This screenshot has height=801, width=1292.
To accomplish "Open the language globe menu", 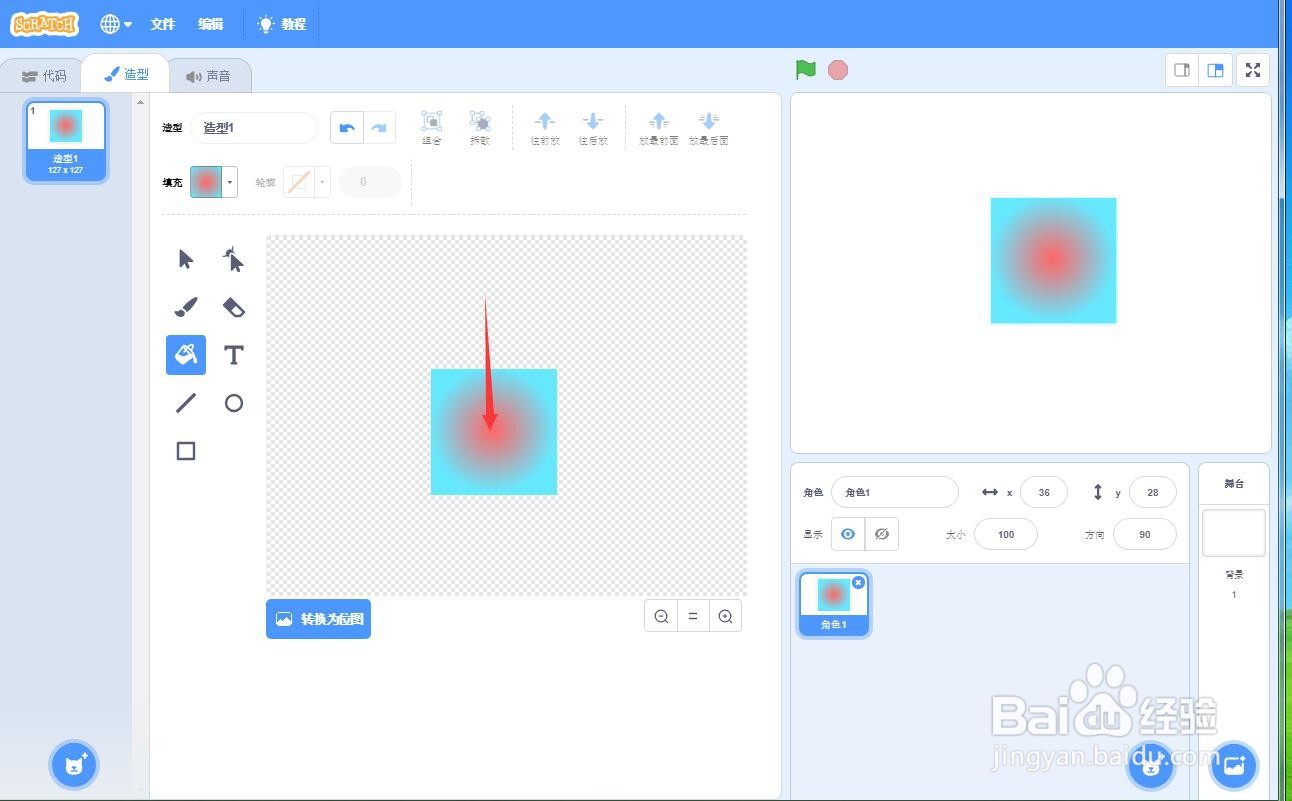I will click(115, 24).
